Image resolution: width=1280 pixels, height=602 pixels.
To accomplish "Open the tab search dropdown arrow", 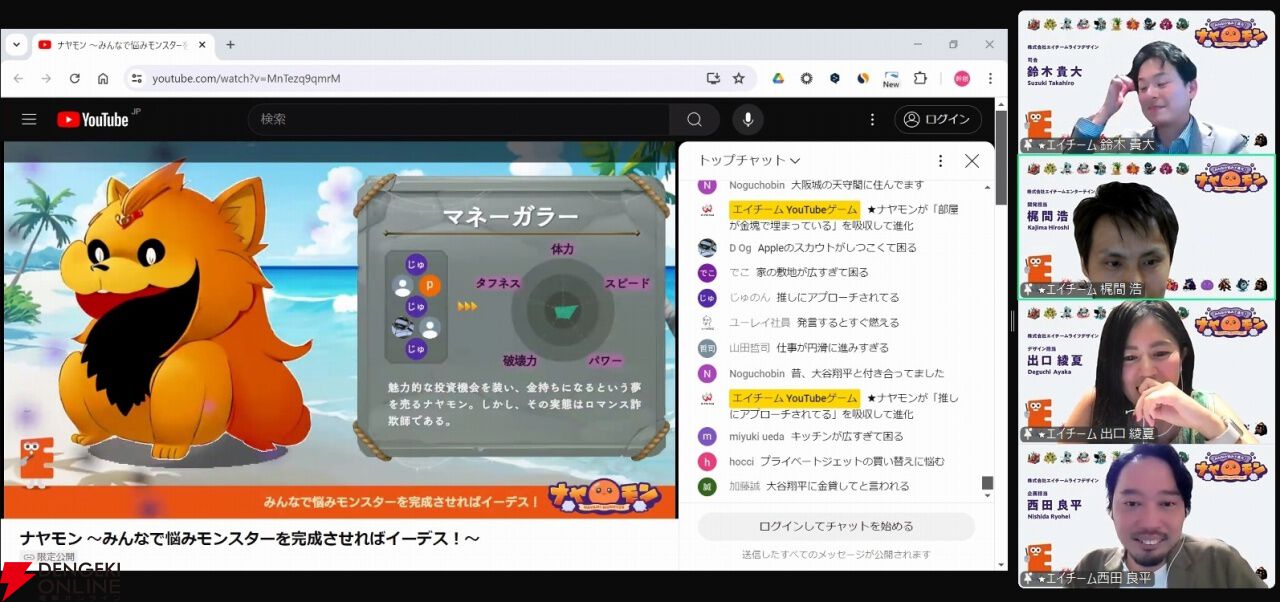I will (16, 45).
